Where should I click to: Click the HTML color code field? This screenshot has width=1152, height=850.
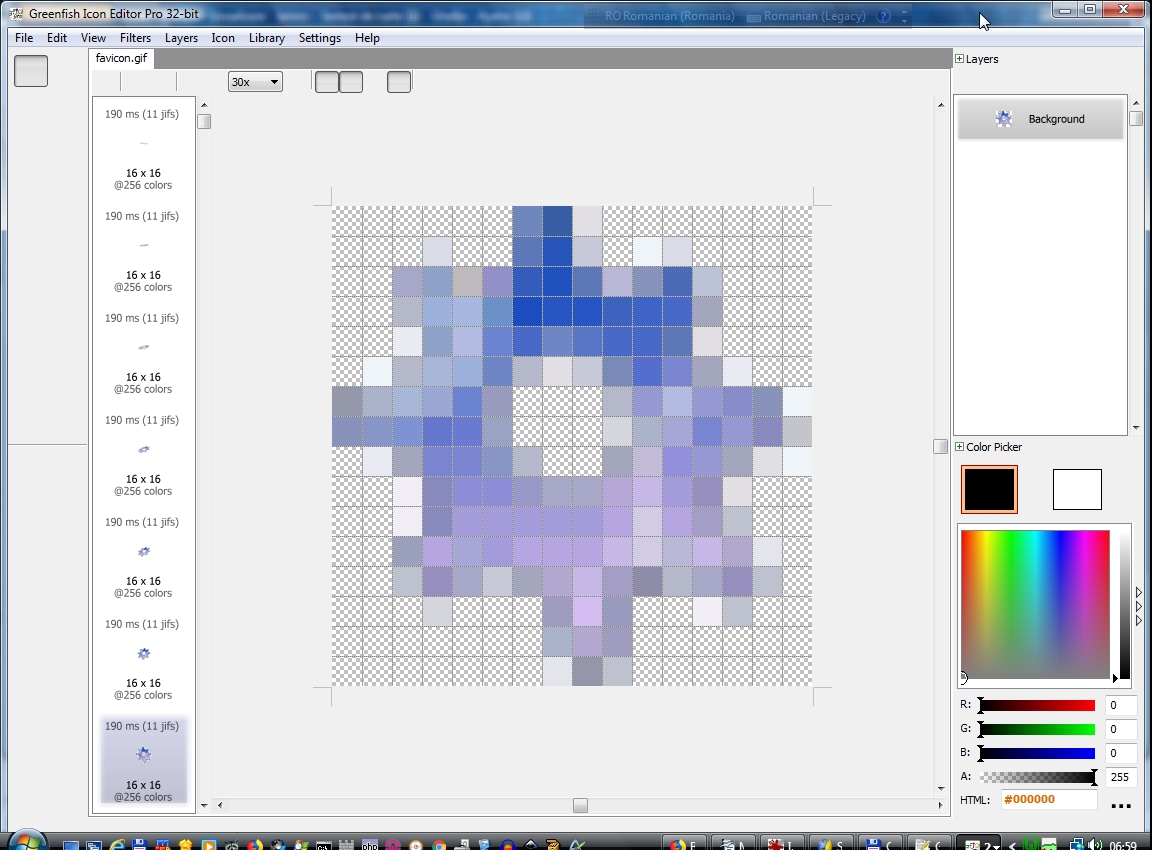coord(1048,800)
